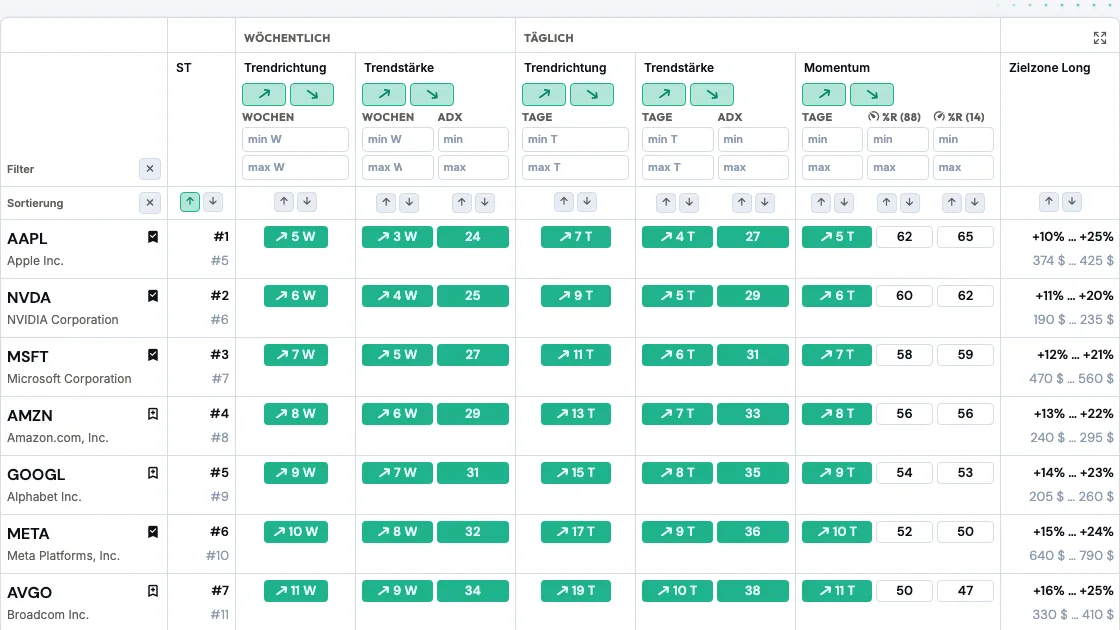Screen dimensions: 1120x630
Task: Click AAPL target zone +10% ... +25%
Action: pos(1072,236)
